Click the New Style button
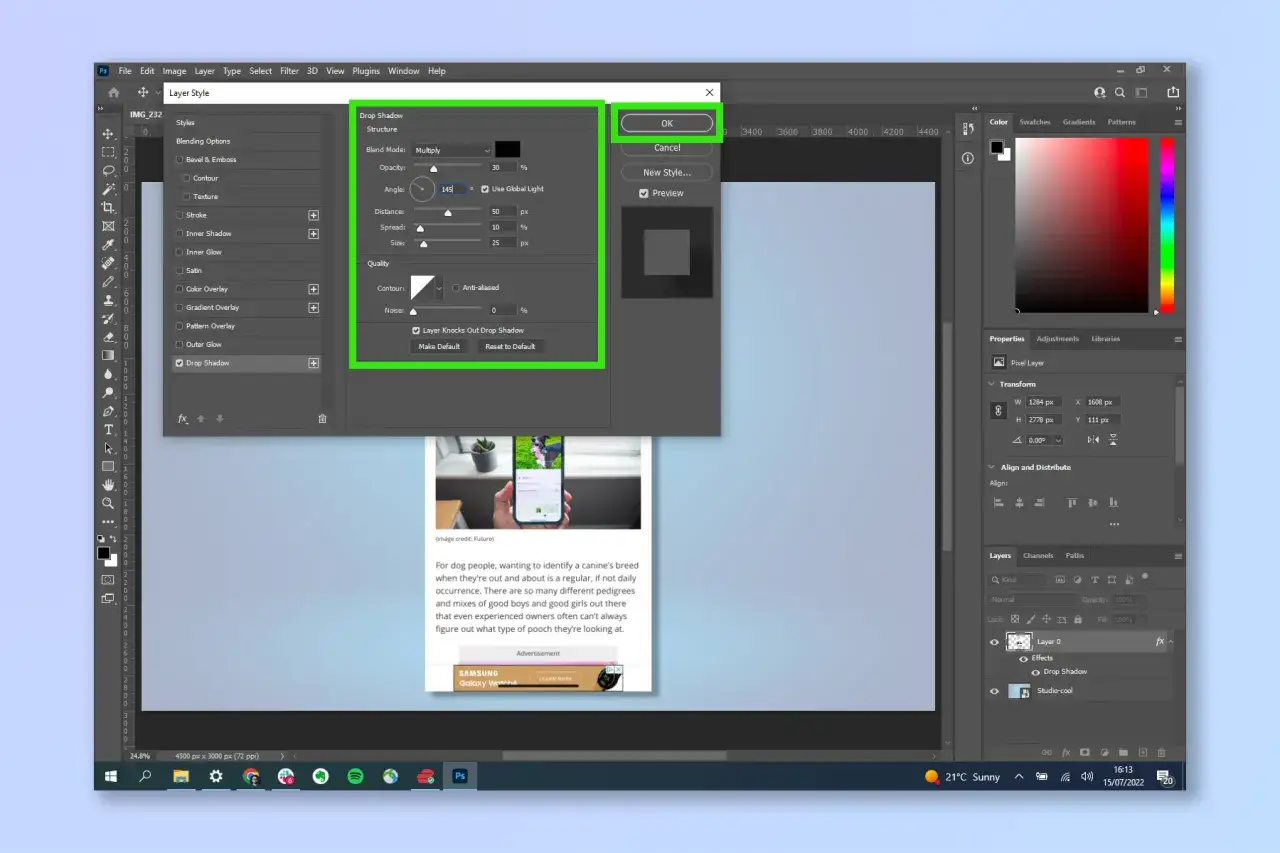This screenshot has height=853, width=1280. coord(666,172)
